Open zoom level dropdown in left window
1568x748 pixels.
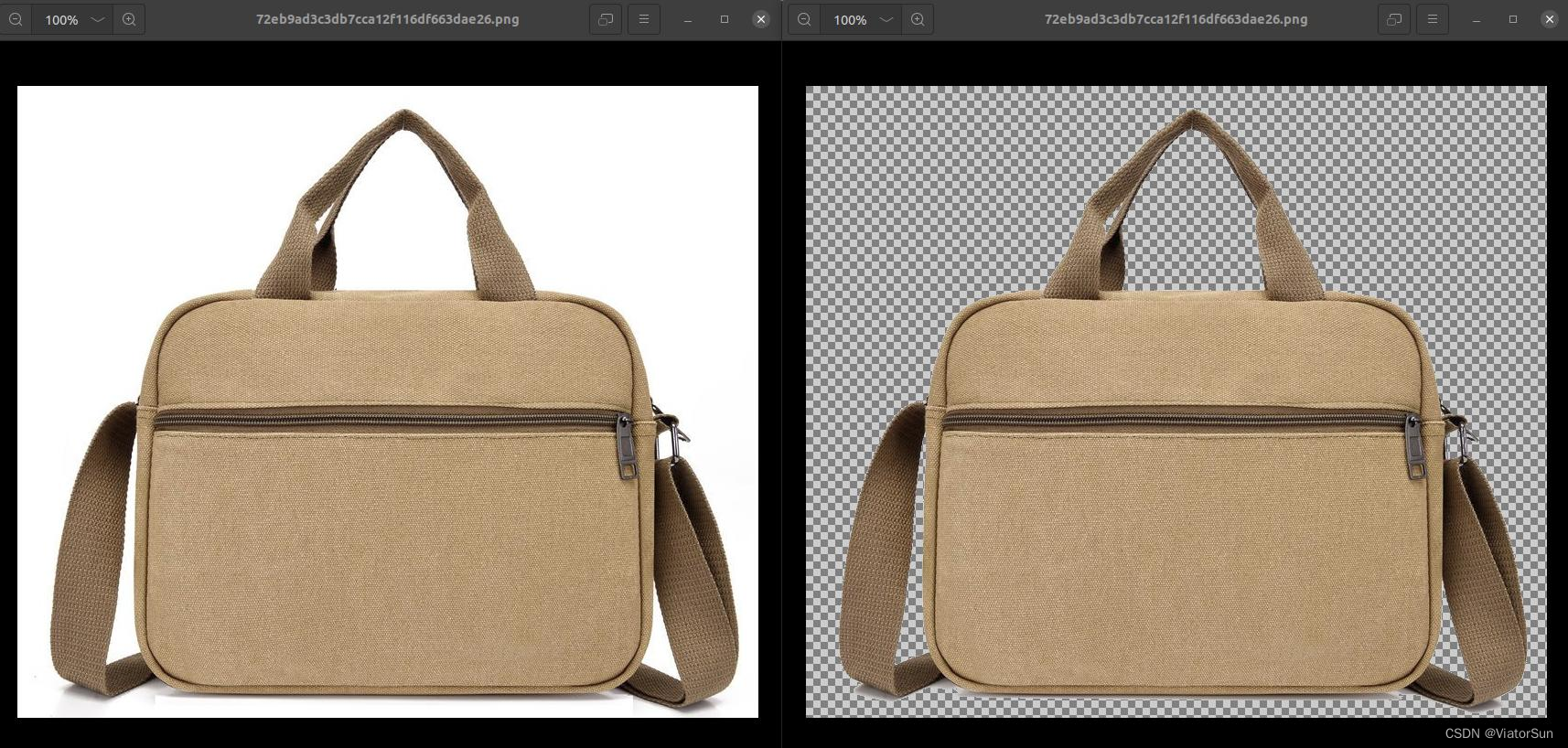coord(98,19)
